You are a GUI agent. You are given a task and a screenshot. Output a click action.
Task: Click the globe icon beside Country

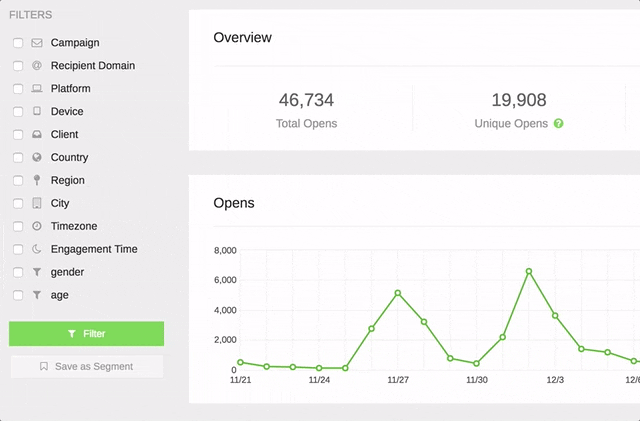[x=37, y=157]
